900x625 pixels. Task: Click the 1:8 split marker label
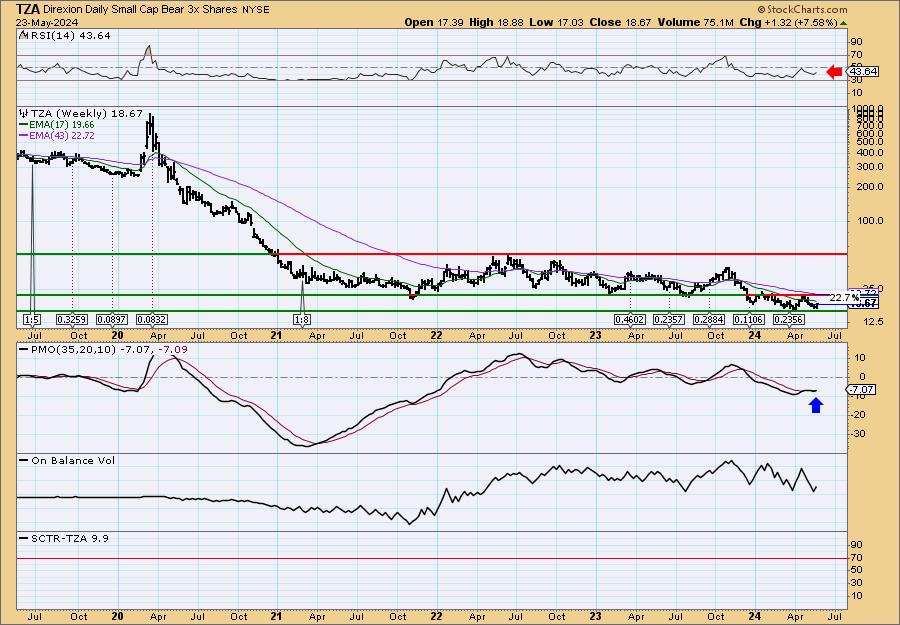(x=302, y=319)
